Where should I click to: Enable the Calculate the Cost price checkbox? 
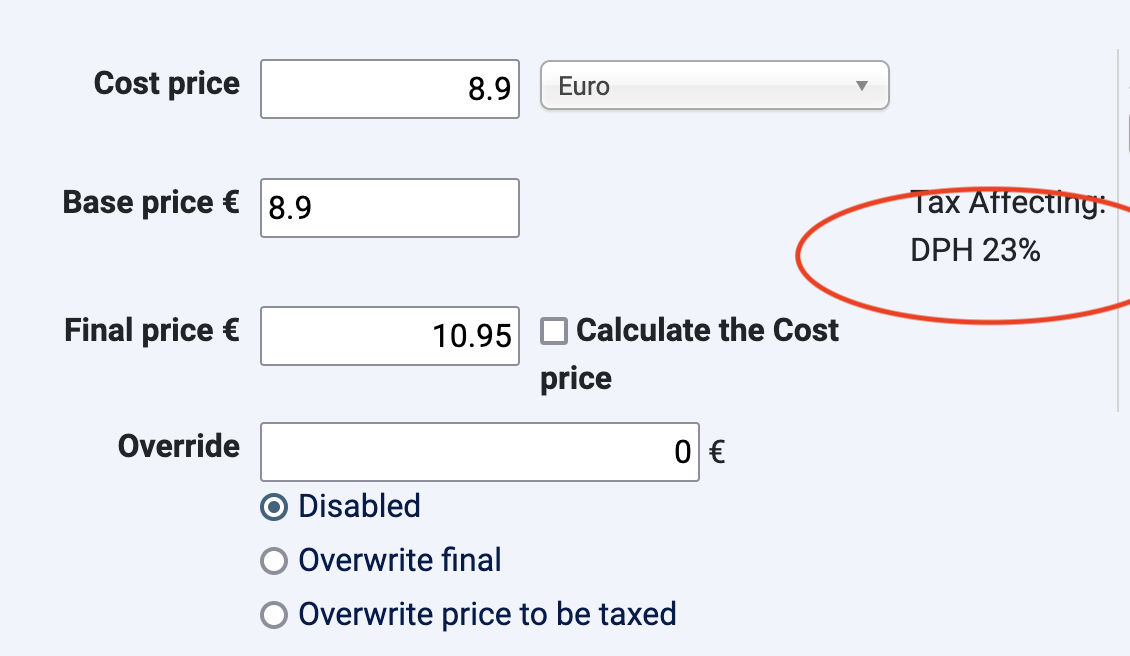[554, 331]
